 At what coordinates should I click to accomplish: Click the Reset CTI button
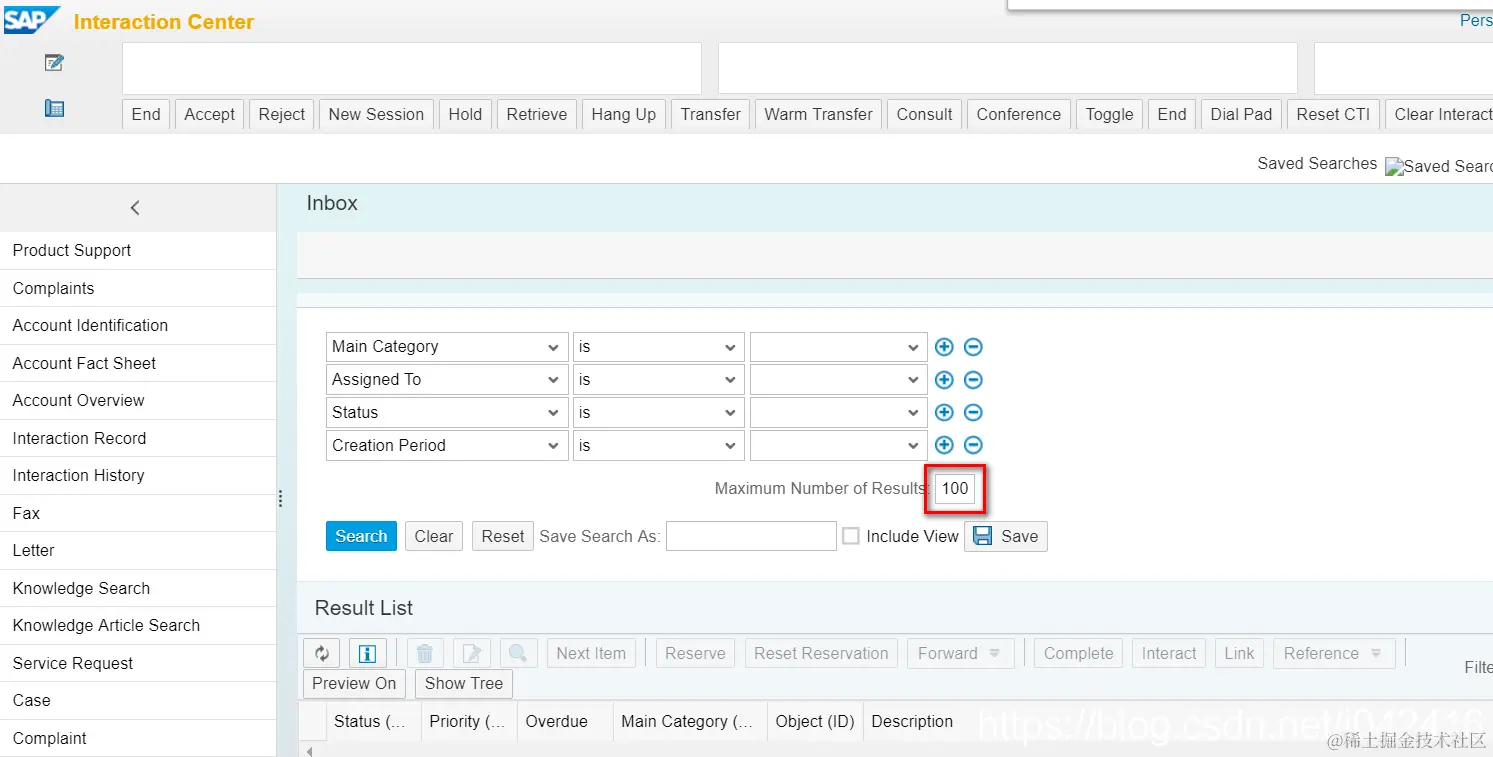pyautogui.click(x=1333, y=114)
